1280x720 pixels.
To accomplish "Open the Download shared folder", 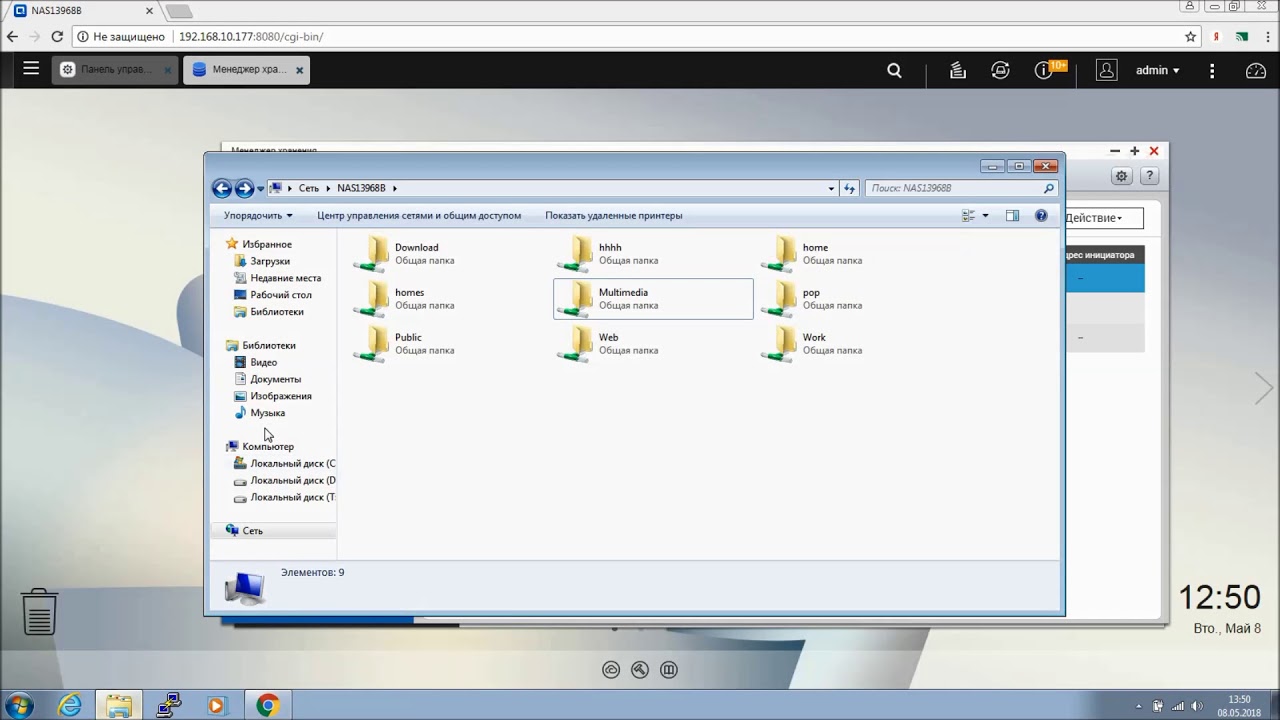I will point(403,254).
